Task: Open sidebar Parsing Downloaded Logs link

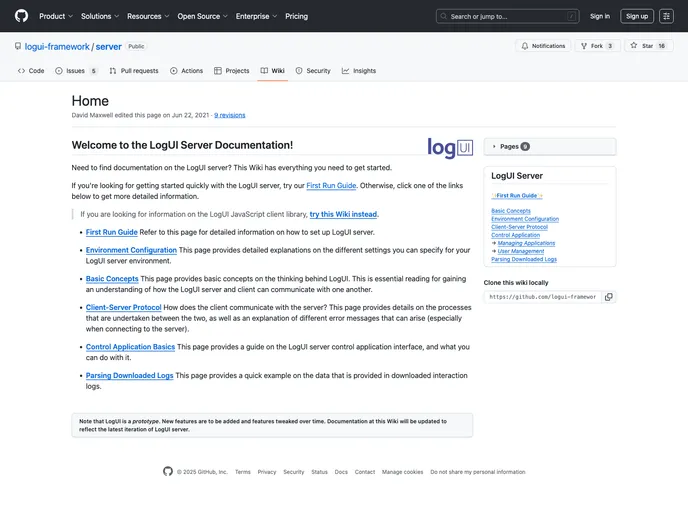Action: point(524,259)
